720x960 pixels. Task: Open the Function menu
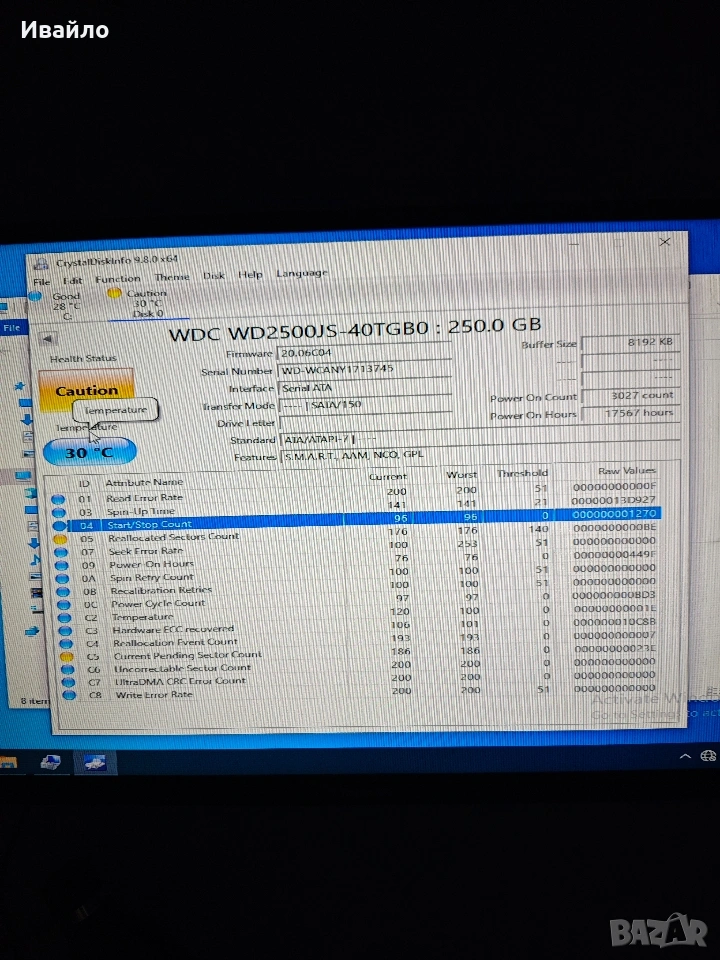[x=117, y=279]
